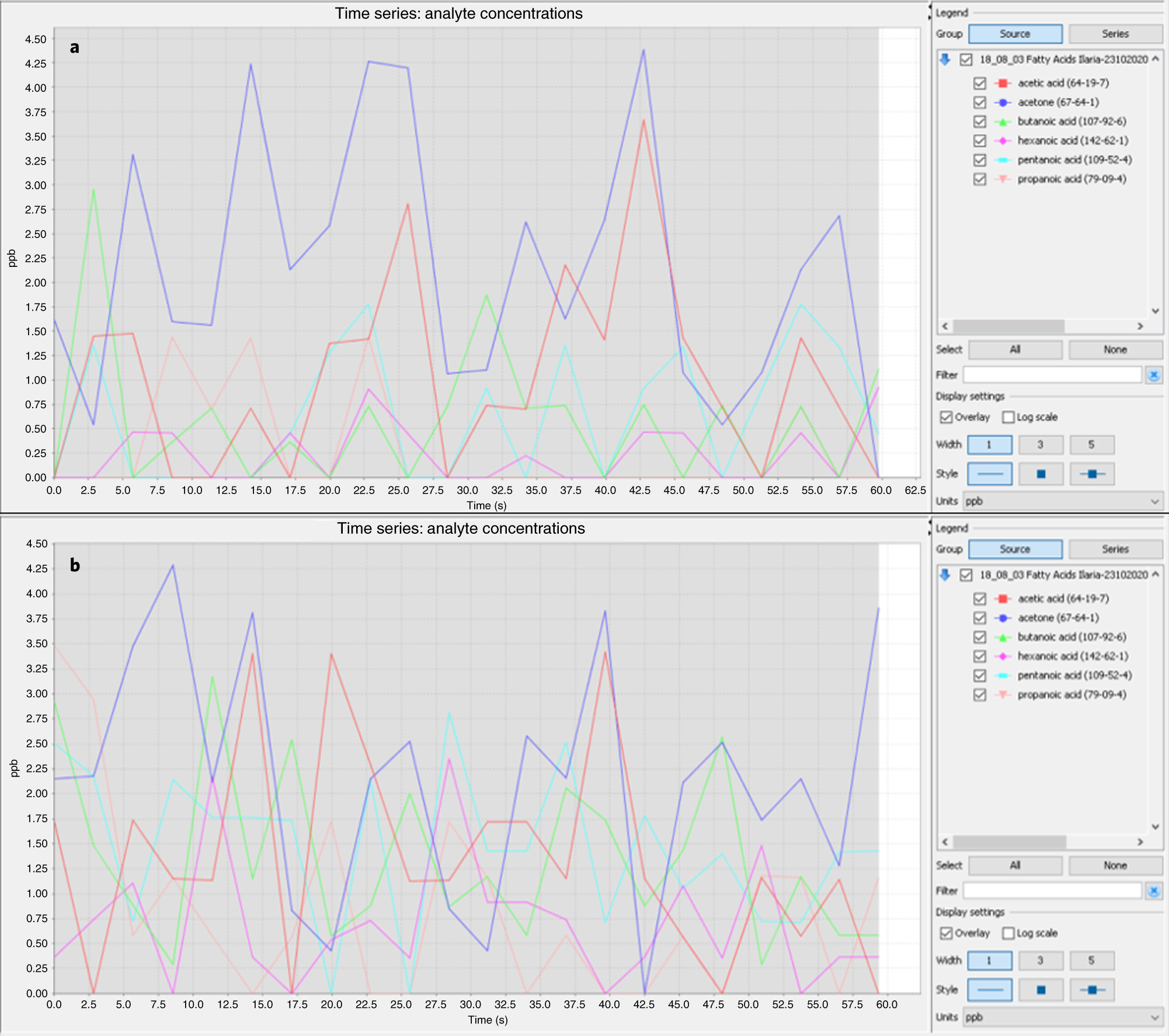This screenshot has width=1169, height=1036.
Task: Click blue download arrow icon in top legend
Action: pyautogui.click(x=945, y=59)
